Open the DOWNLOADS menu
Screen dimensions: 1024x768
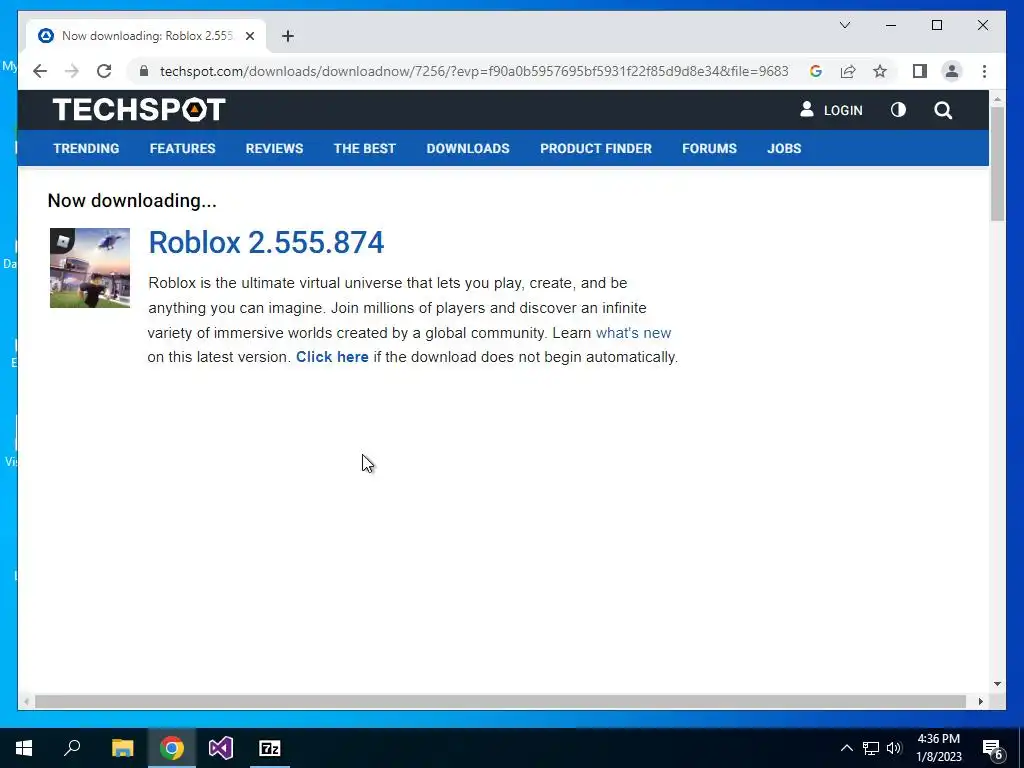(x=468, y=148)
